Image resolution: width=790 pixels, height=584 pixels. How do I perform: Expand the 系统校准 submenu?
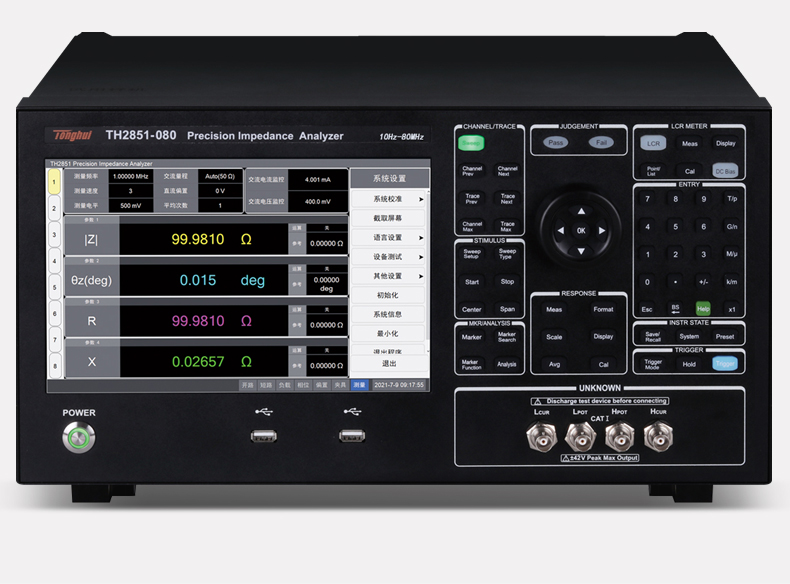(x=388, y=199)
